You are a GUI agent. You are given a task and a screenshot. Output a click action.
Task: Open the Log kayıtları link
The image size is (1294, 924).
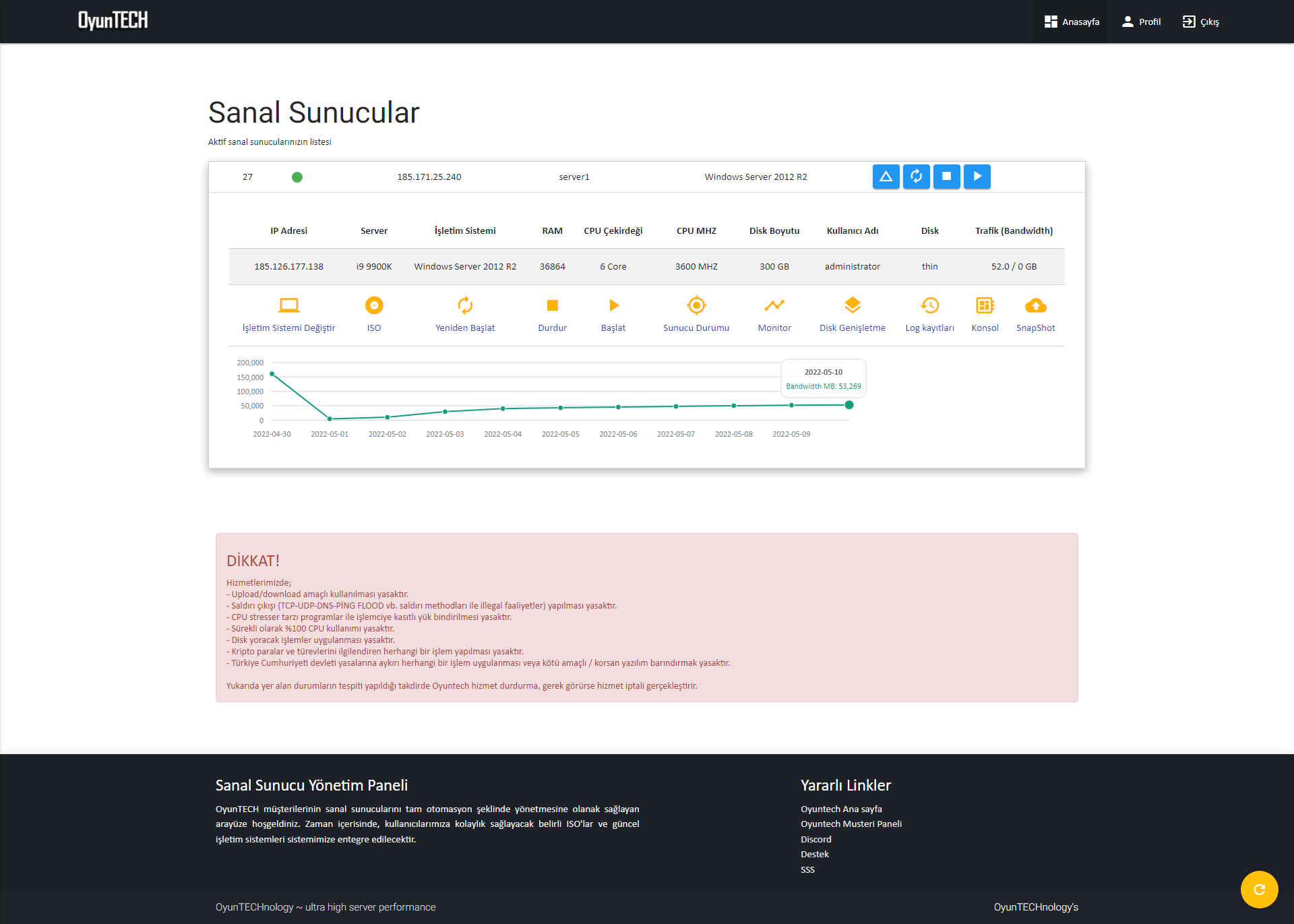(930, 328)
